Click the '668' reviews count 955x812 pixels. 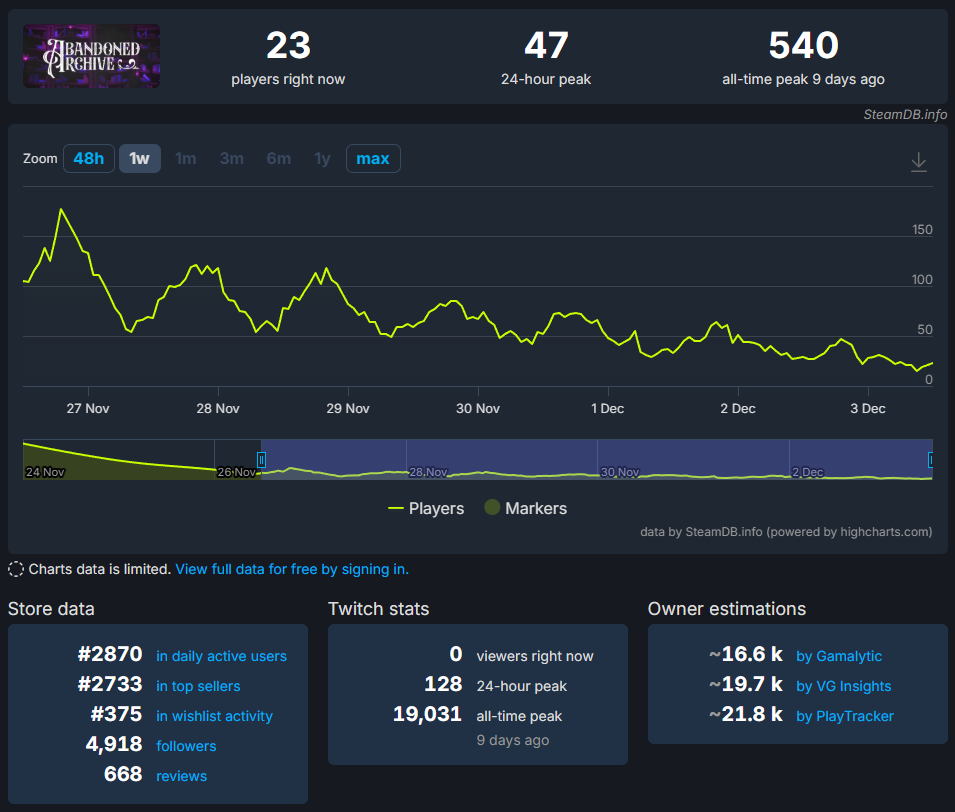tap(123, 773)
